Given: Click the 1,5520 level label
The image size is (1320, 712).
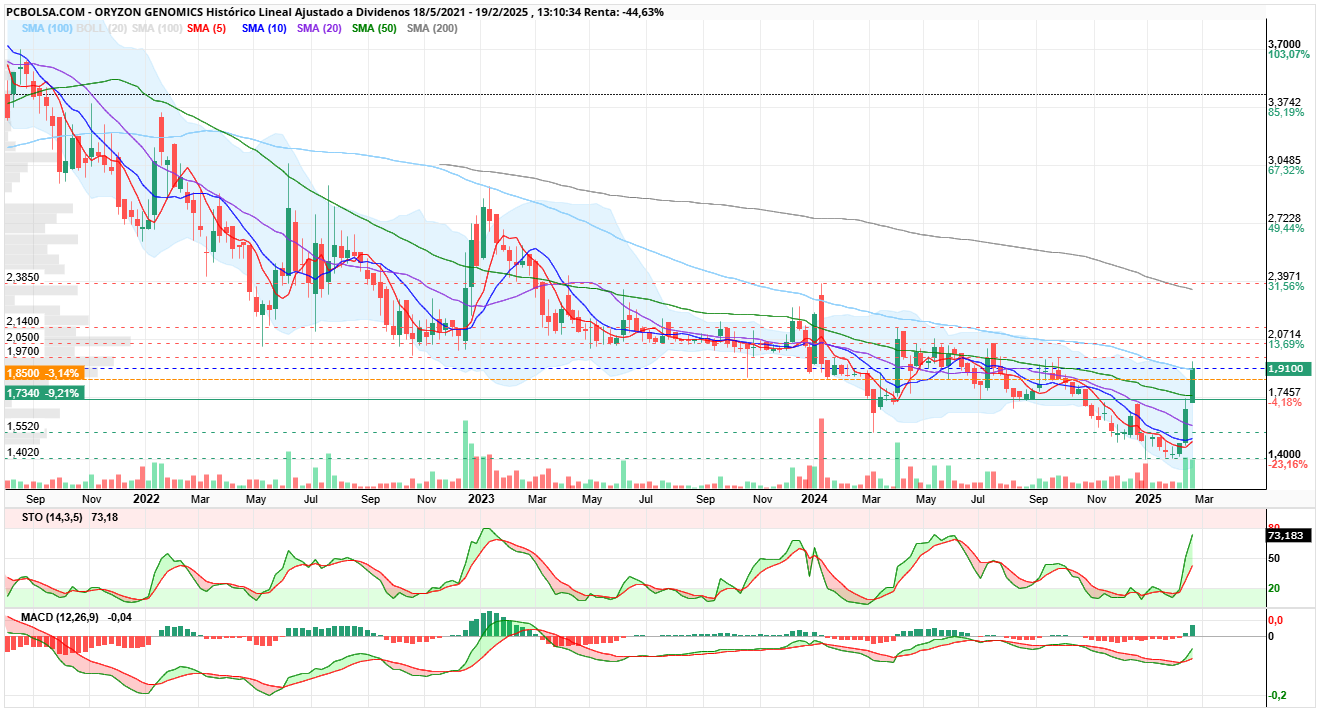Looking at the screenshot, I should click(x=22, y=426).
